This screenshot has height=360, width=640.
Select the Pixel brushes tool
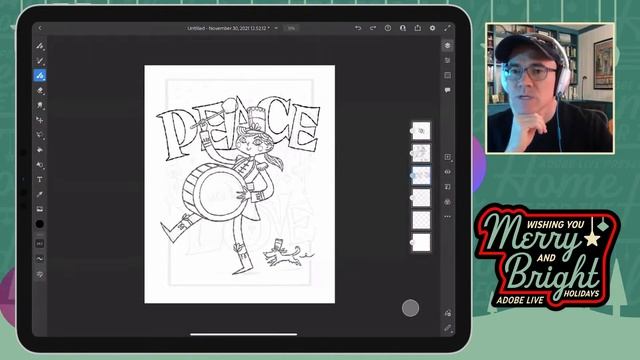(40, 46)
